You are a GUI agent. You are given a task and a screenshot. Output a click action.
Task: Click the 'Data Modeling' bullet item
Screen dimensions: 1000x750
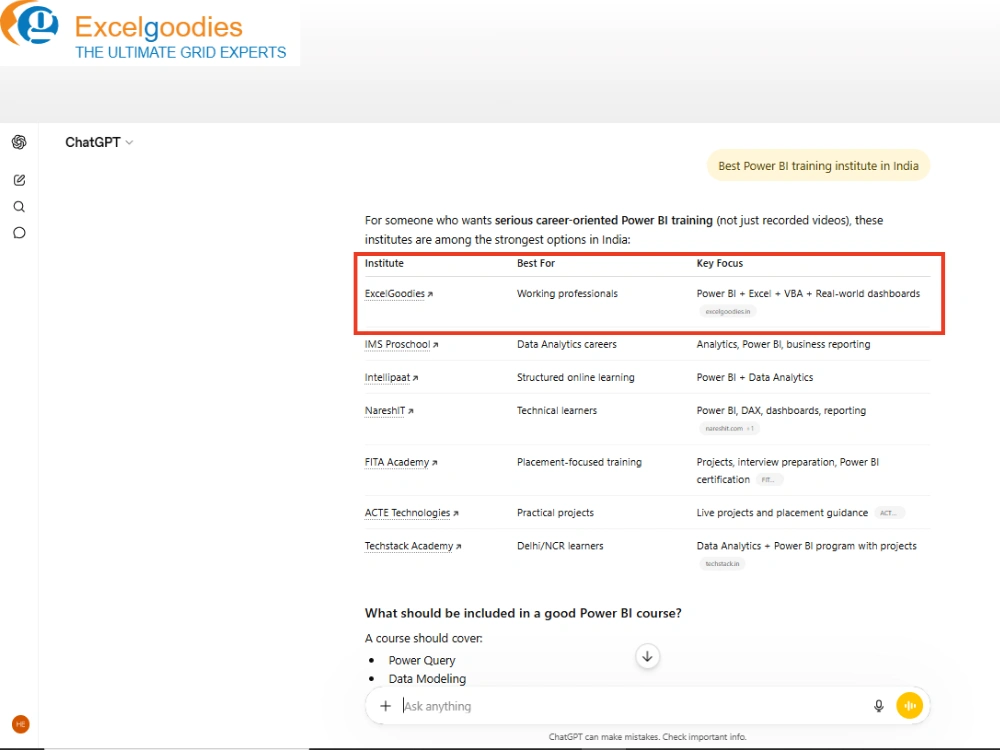point(427,679)
